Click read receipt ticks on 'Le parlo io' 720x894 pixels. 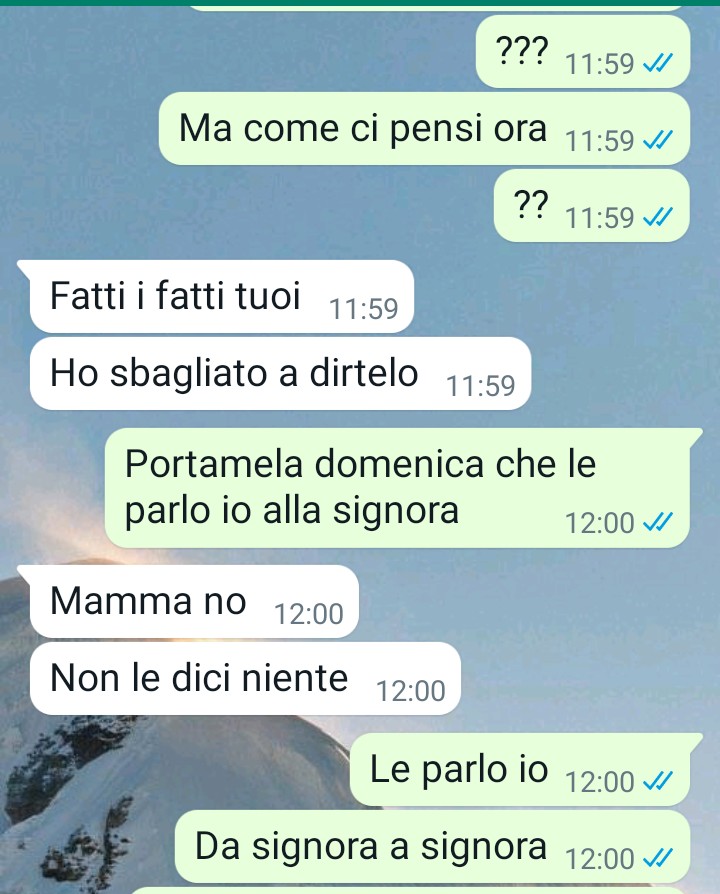(x=658, y=781)
